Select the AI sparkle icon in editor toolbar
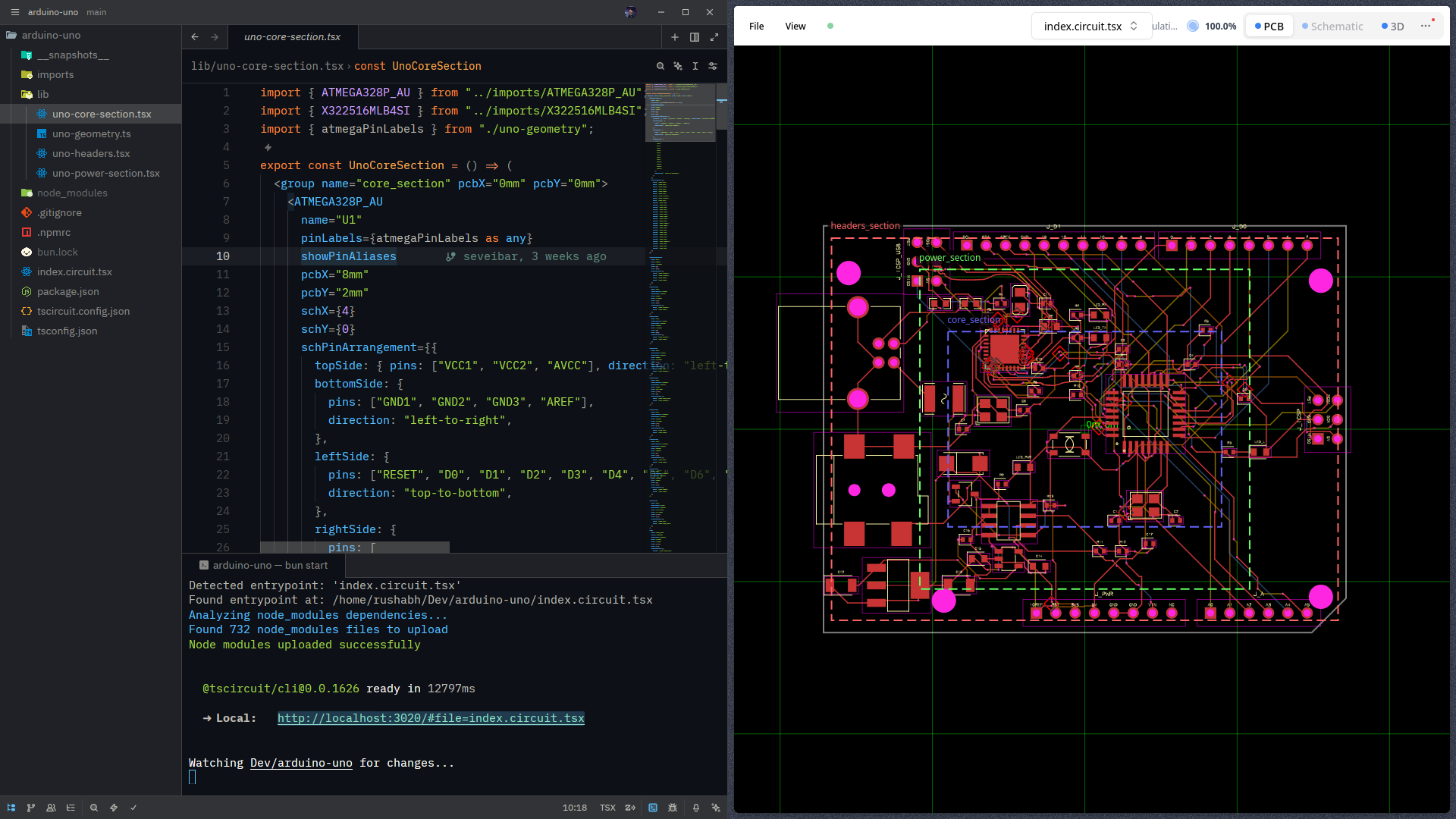The image size is (1456, 819). point(678,66)
